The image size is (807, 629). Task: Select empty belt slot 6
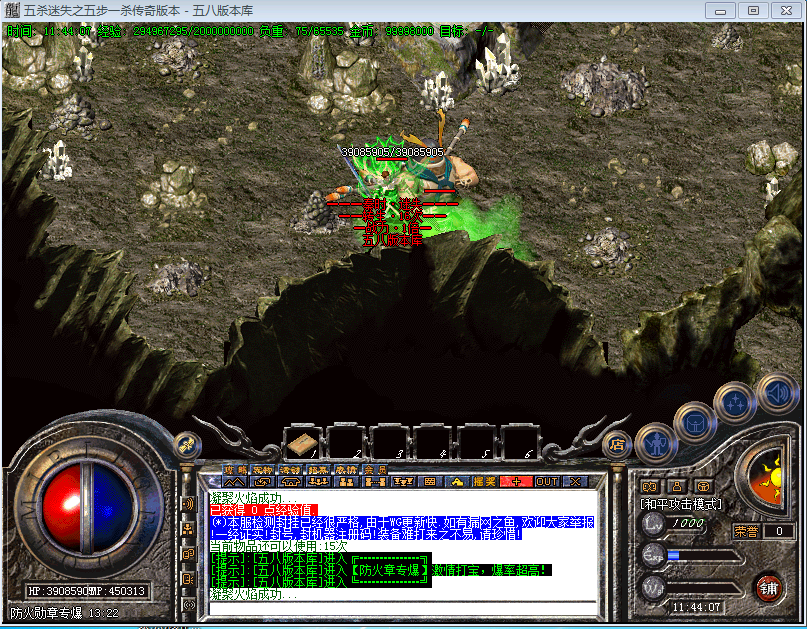pyautogui.click(x=519, y=442)
